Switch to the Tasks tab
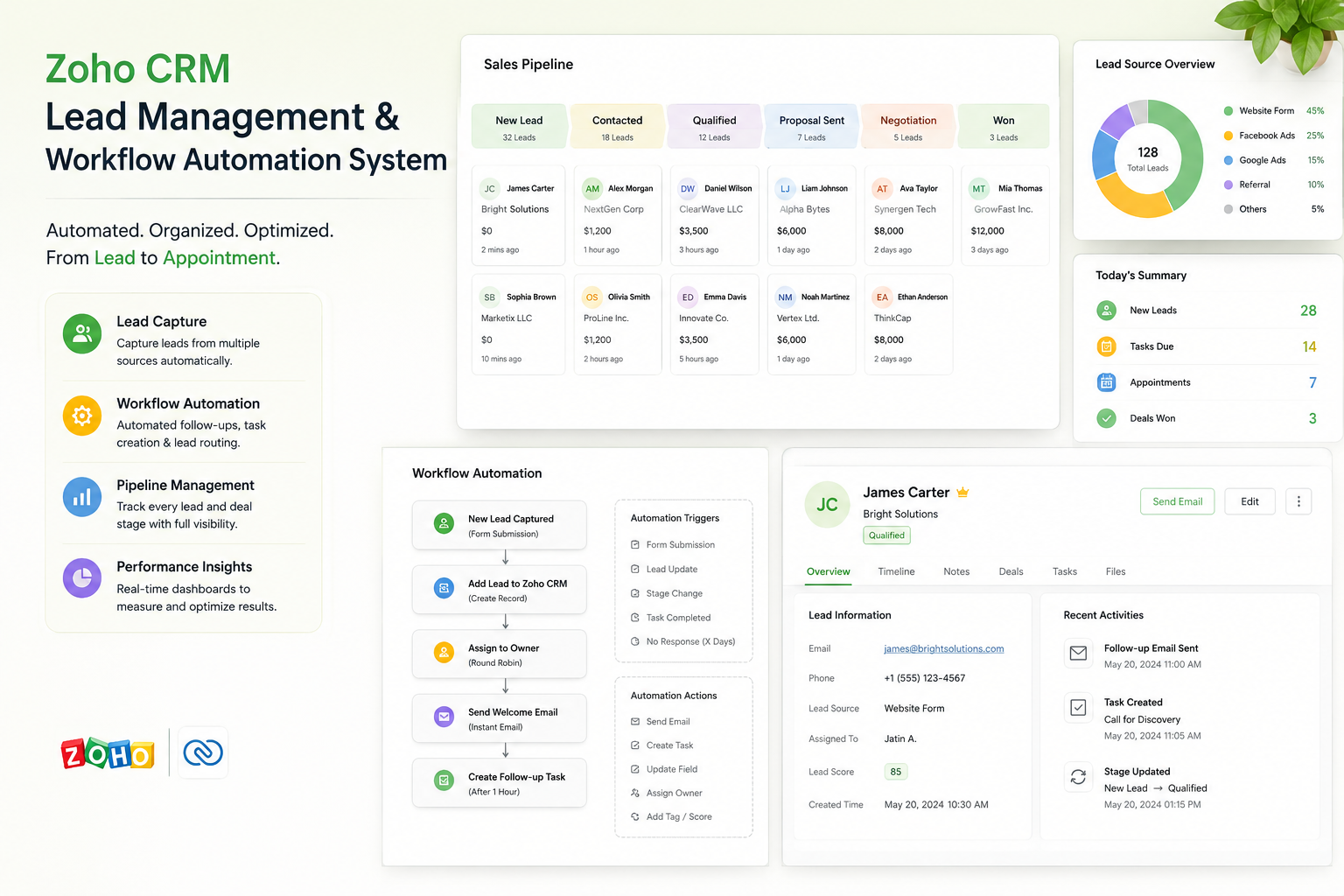 tap(1065, 571)
